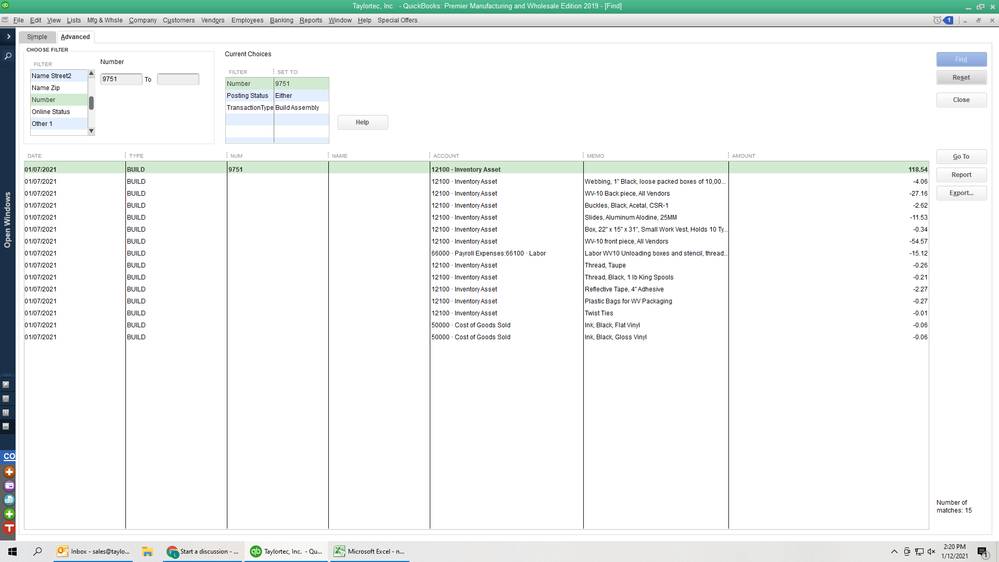Select the Payroll Expenses Labor row

477,254
